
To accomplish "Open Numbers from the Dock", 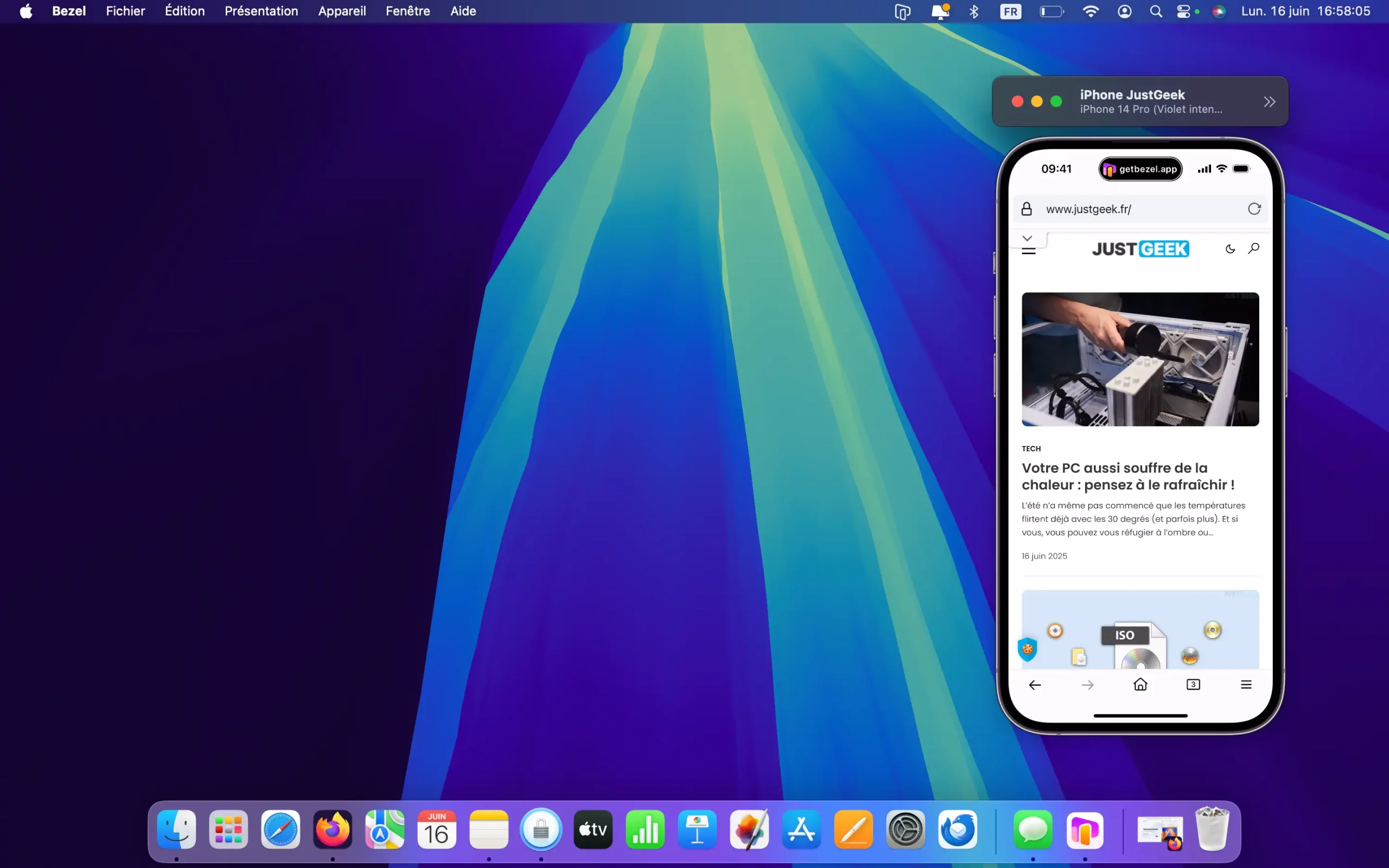I will [x=645, y=829].
